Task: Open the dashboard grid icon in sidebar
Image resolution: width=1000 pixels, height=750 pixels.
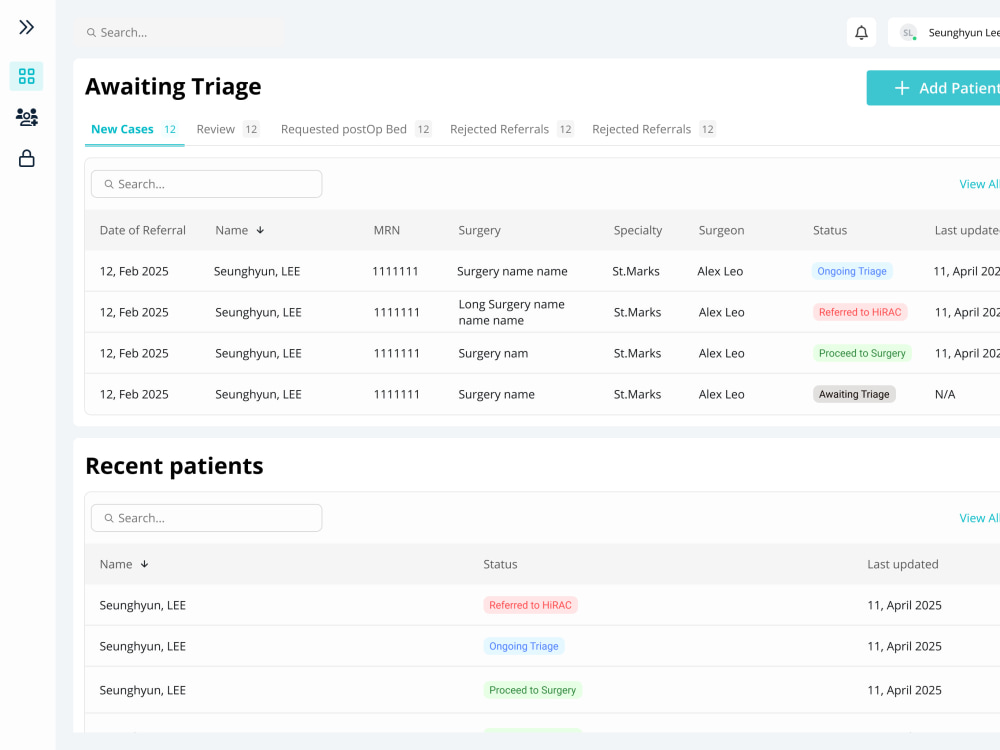Action: 26,76
